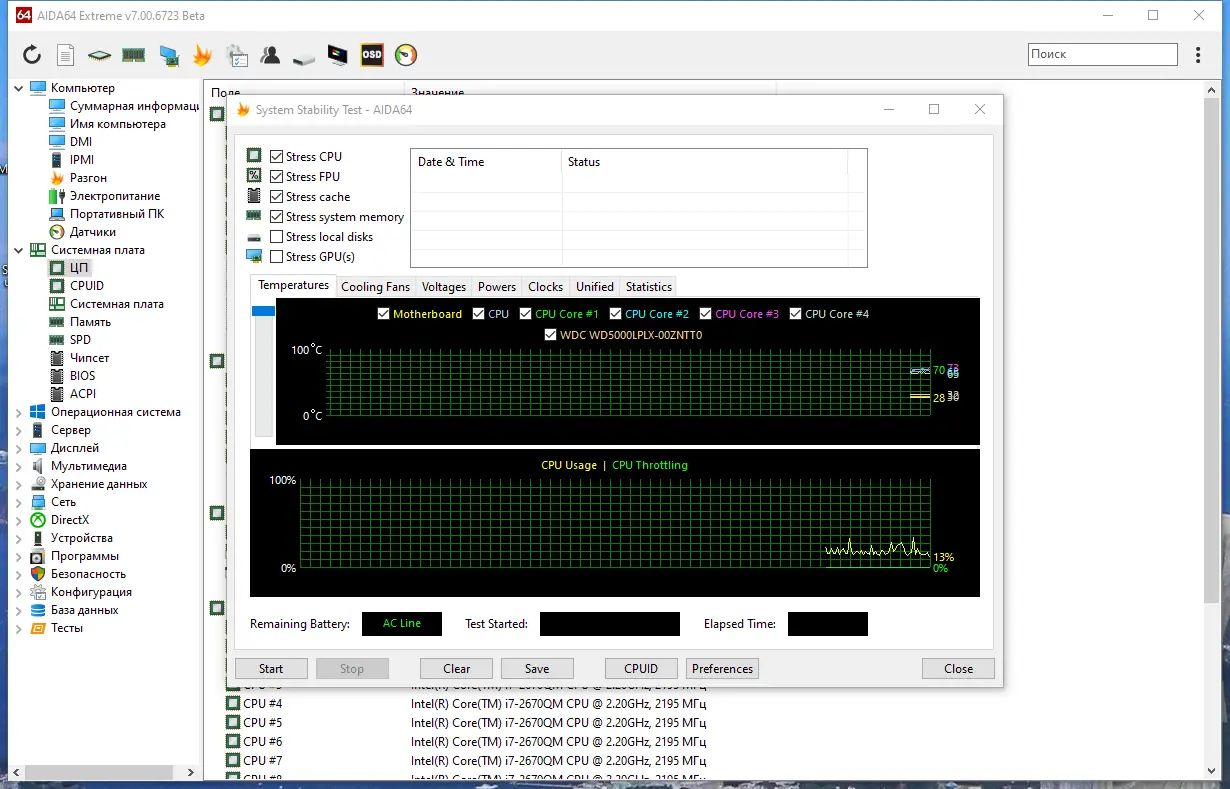The width and height of the screenshot is (1230, 789).
Task: Toggle the WDC WD5000LPLX-00ZNTT0 graph checkbox
Action: pos(551,335)
